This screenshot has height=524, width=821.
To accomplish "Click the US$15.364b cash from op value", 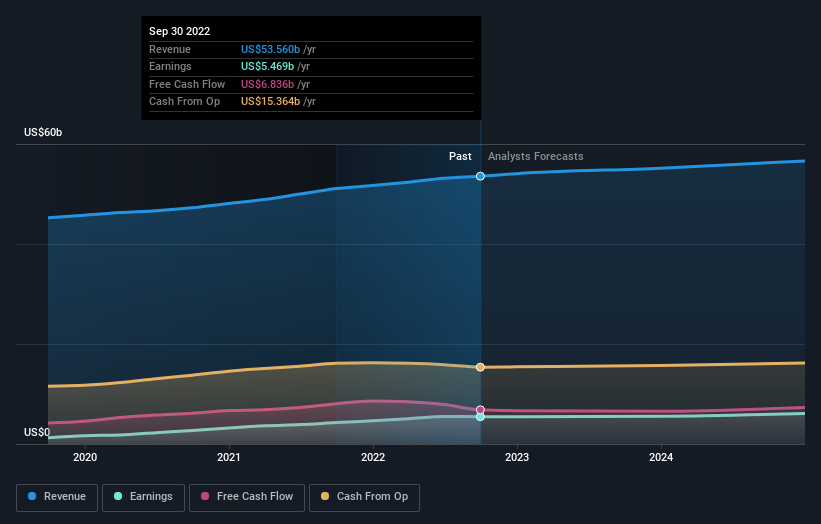I will coord(270,102).
